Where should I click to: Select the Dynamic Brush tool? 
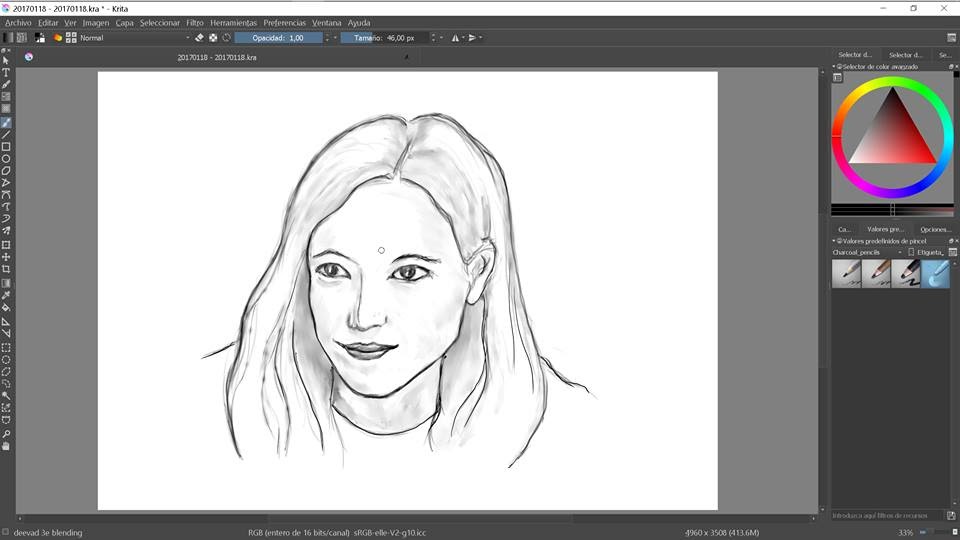point(6,219)
